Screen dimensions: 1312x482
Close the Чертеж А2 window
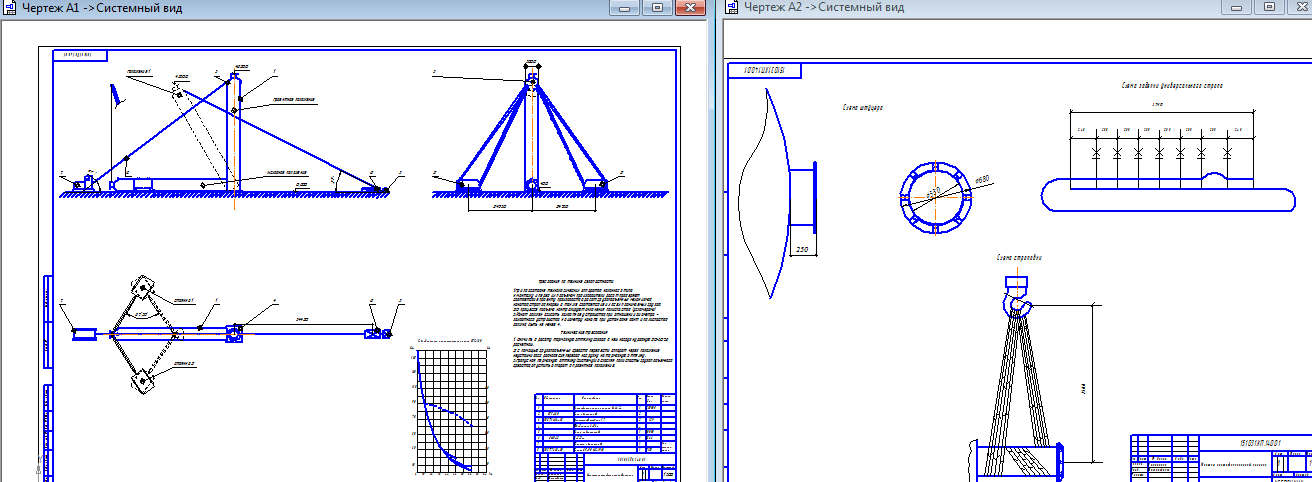pyautogui.click(x=1298, y=7)
